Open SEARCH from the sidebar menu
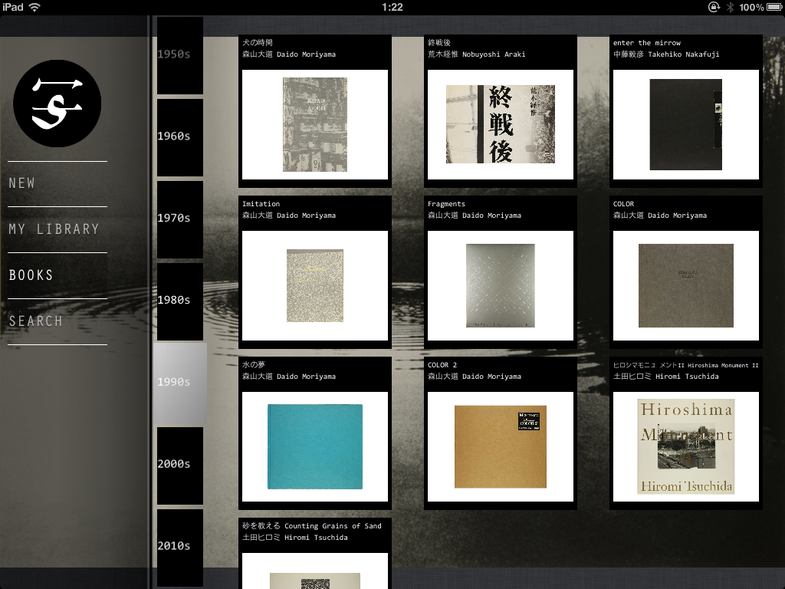The height and width of the screenshot is (589, 785). [36, 321]
